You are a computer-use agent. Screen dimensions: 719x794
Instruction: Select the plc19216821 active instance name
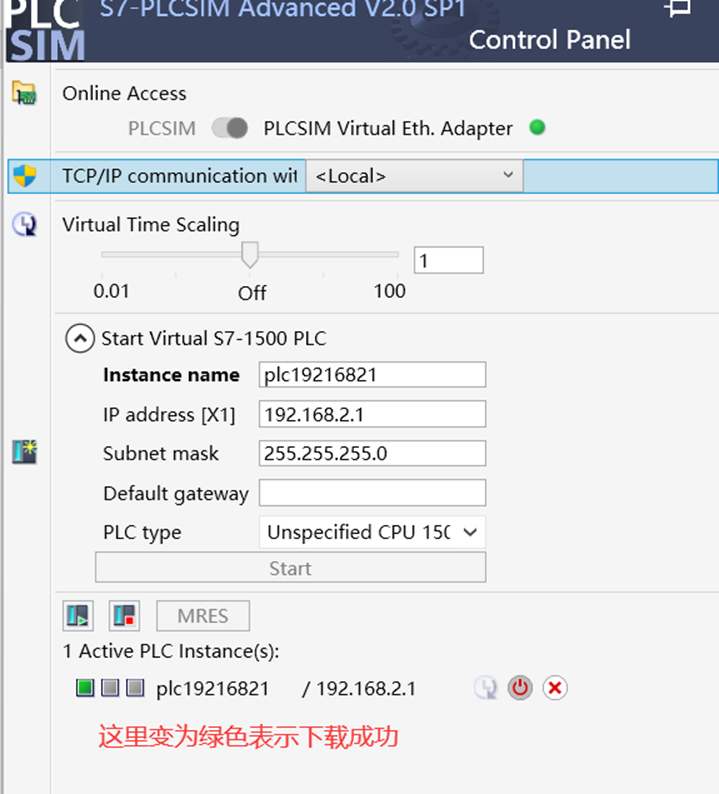click(x=213, y=689)
